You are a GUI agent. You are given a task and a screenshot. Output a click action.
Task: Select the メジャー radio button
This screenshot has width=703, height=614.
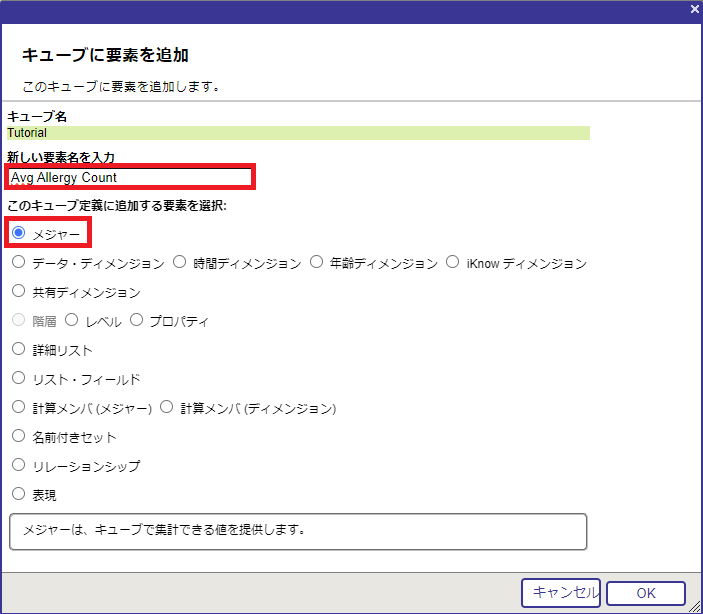point(19,233)
